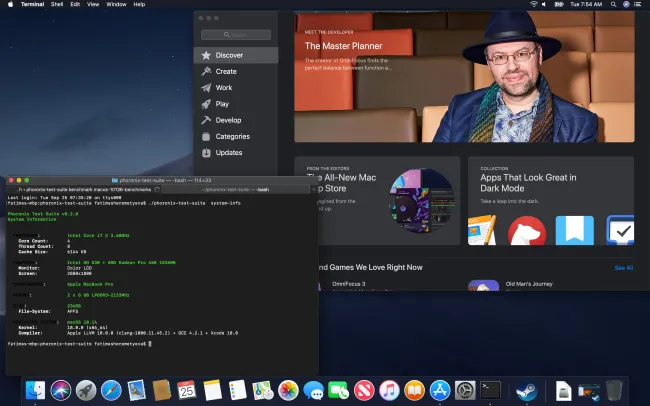This screenshot has width=650, height=406.
Task: Open Messages from the Dock
Action: (313, 390)
